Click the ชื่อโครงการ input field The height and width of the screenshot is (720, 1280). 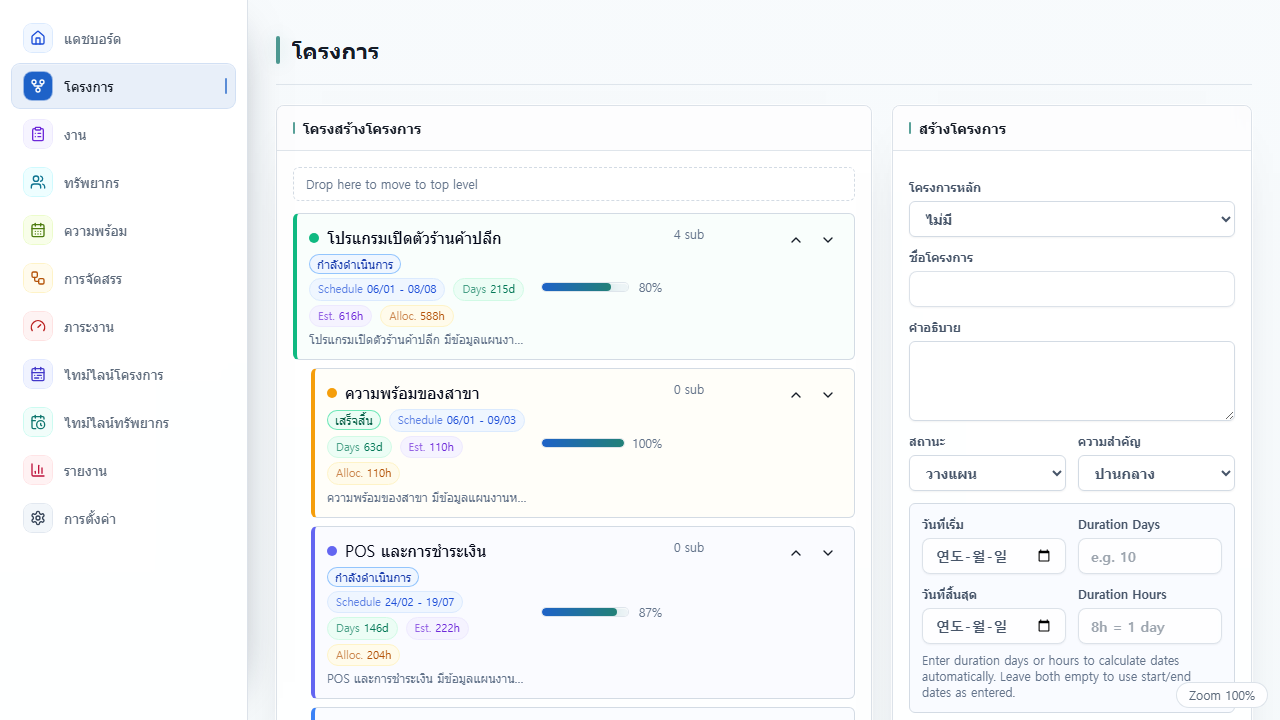coord(1072,289)
